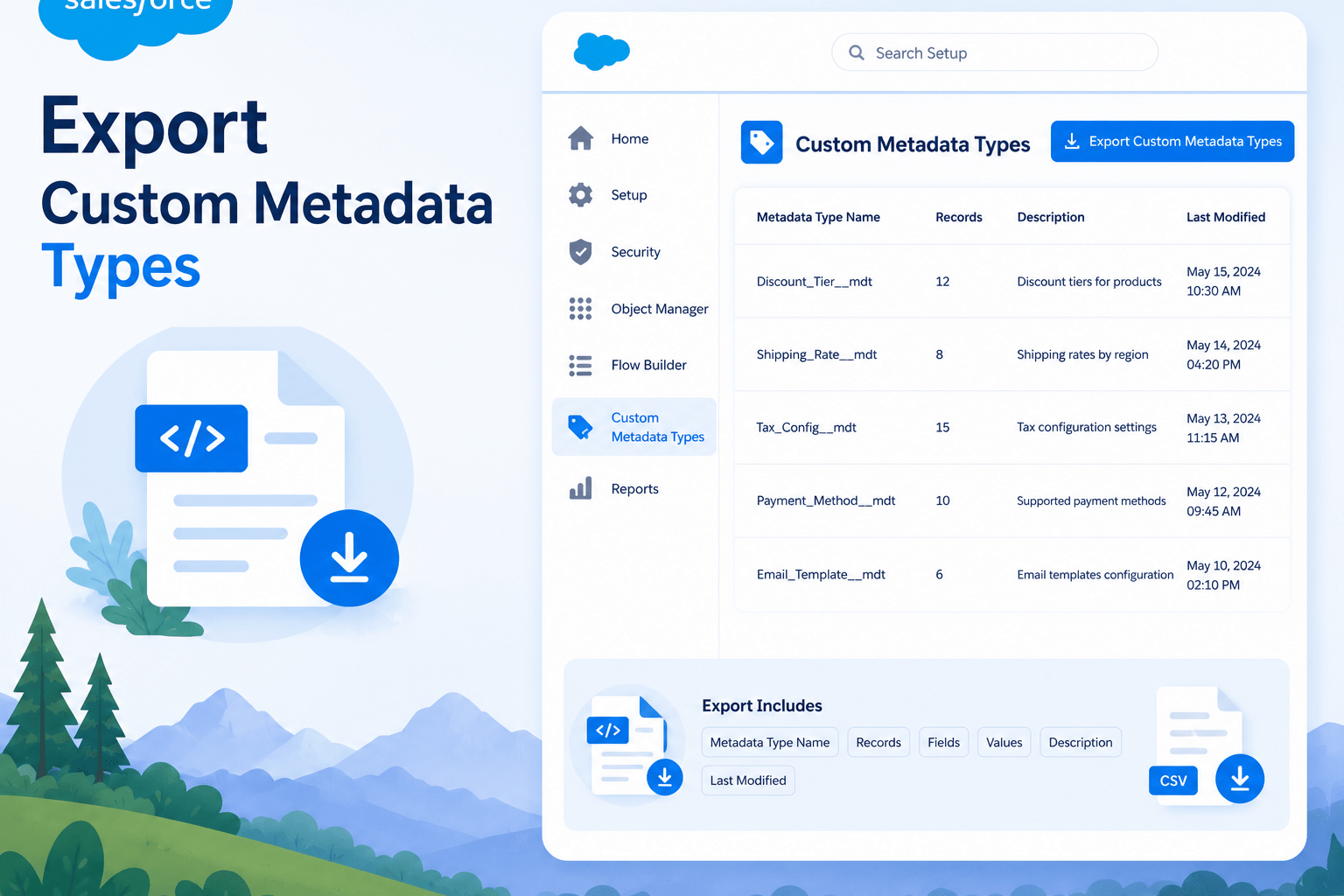The width and height of the screenshot is (1344, 896).
Task: Open Tax_Config__mdt record type
Action: click(x=806, y=428)
